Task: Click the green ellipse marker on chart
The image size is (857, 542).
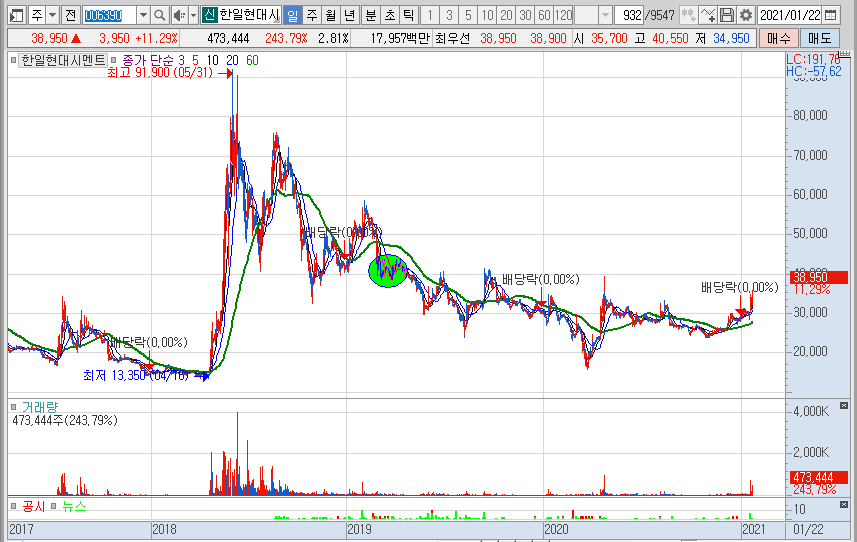Action: coord(388,270)
